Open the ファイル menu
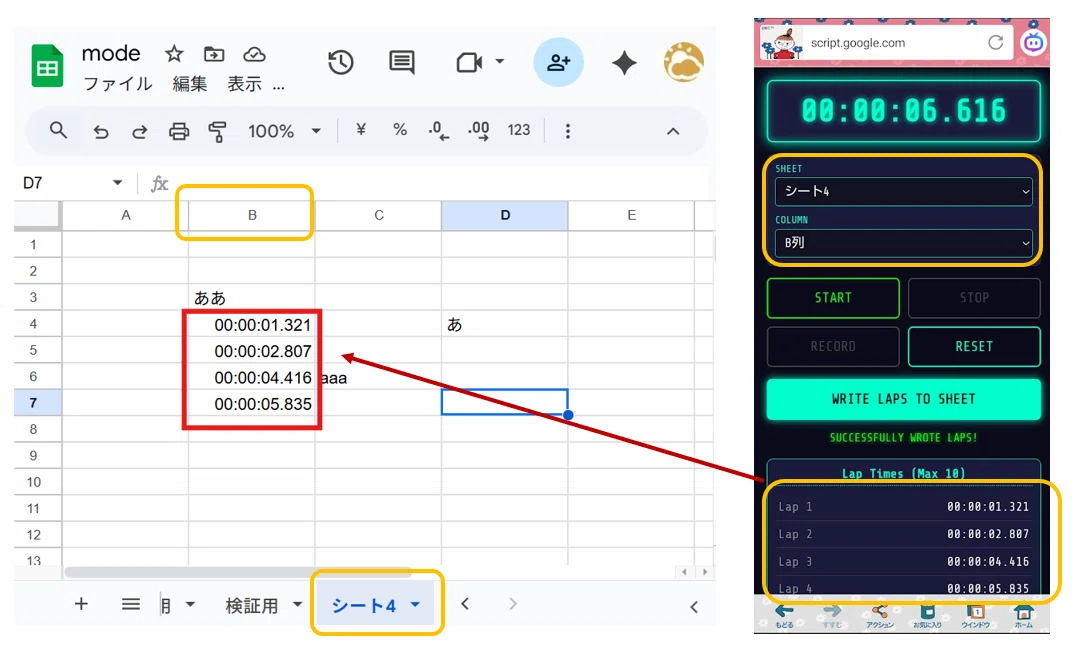This screenshot has width=1077, height=647. coord(117,84)
